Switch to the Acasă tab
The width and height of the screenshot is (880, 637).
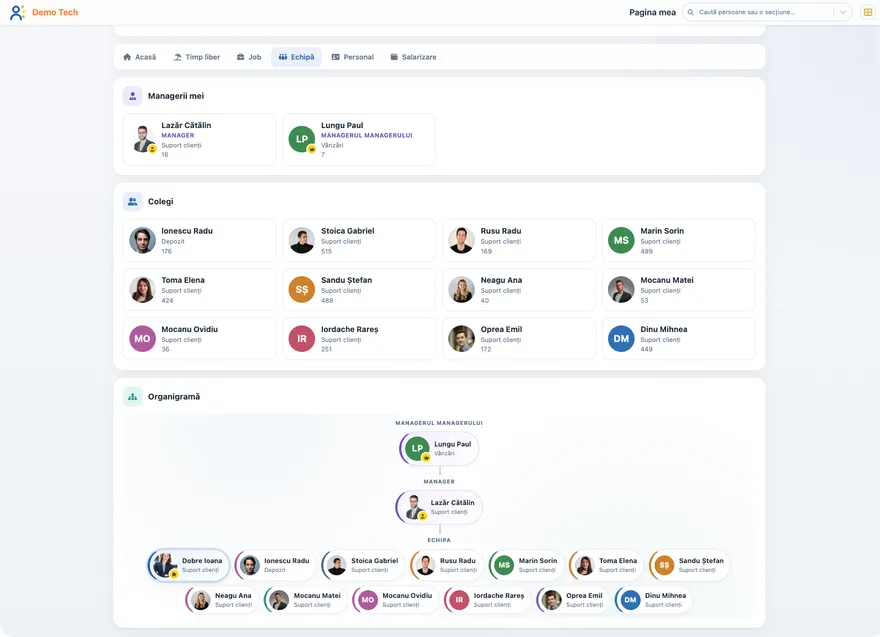pos(140,57)
